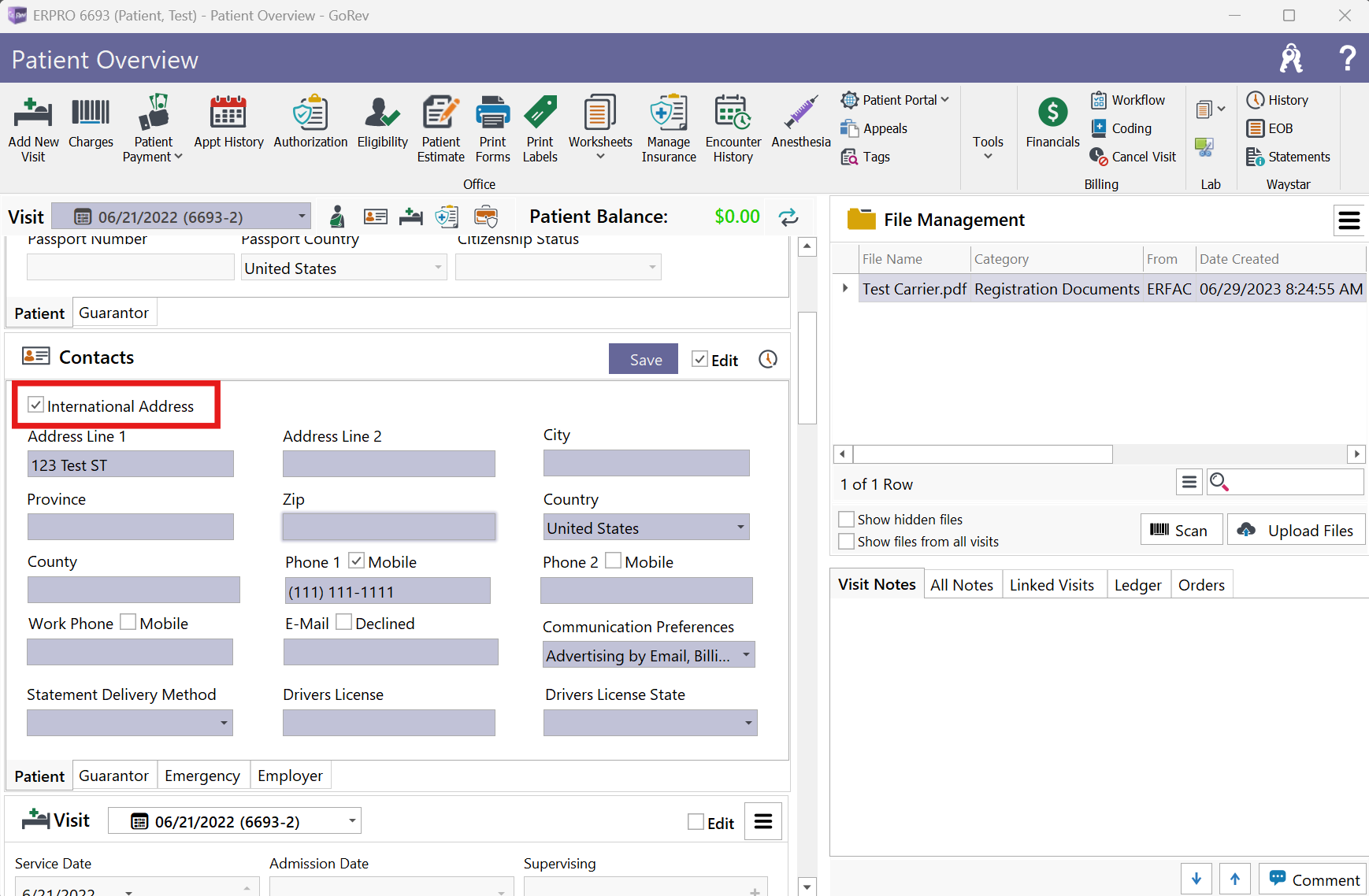This screenshot has width=1369, height=896.
Task: Open Country dropdown in Contacts
Action: tap(646, 528)
